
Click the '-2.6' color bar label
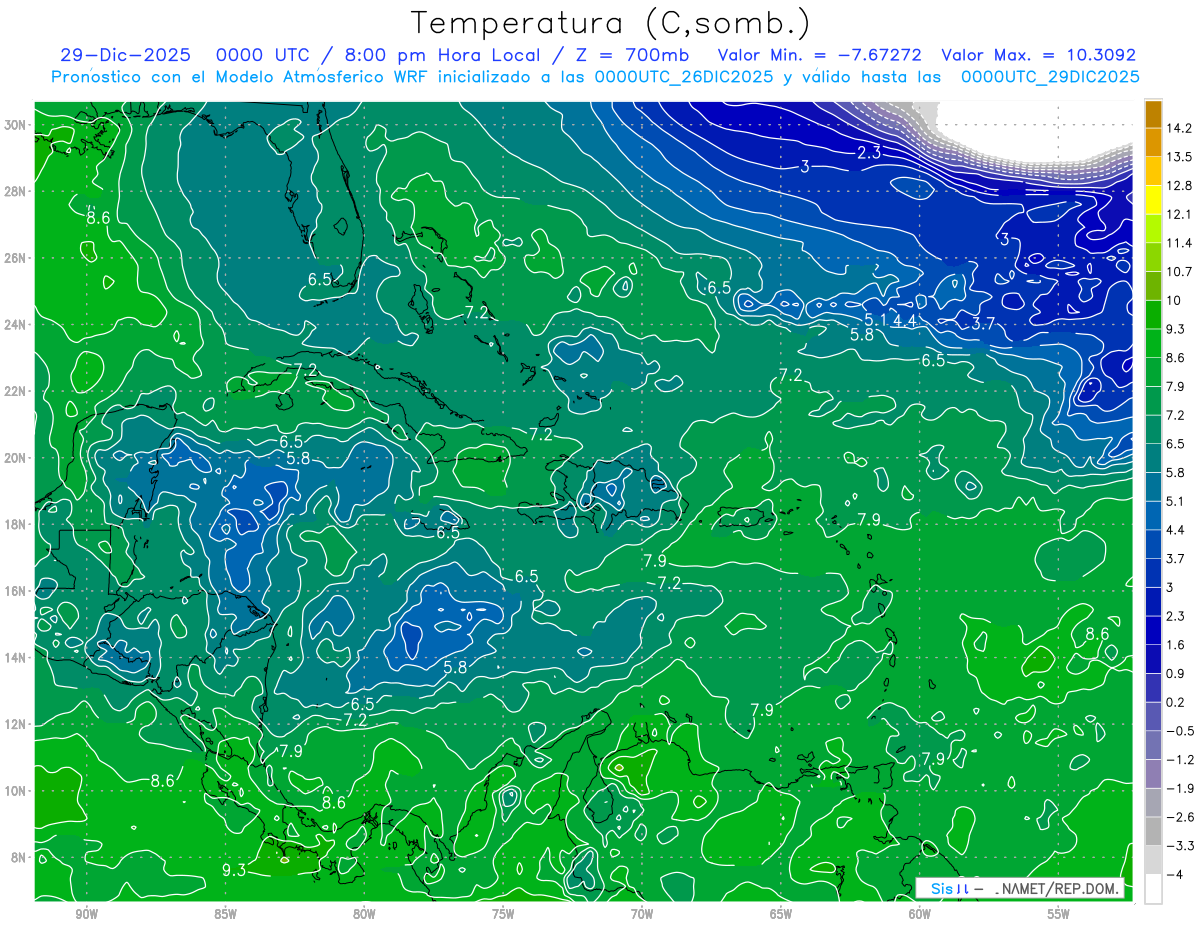pyautogui.click(x=1179, y=817)
